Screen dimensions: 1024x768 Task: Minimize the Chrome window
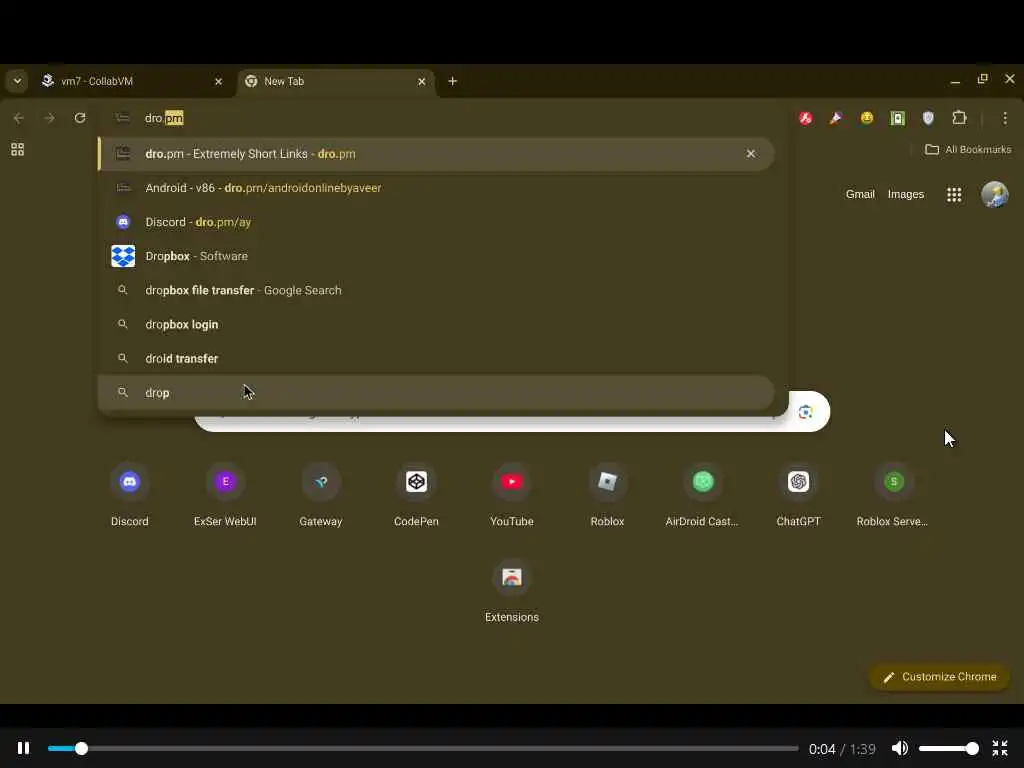pyautogui.click(x=955, y=81)
